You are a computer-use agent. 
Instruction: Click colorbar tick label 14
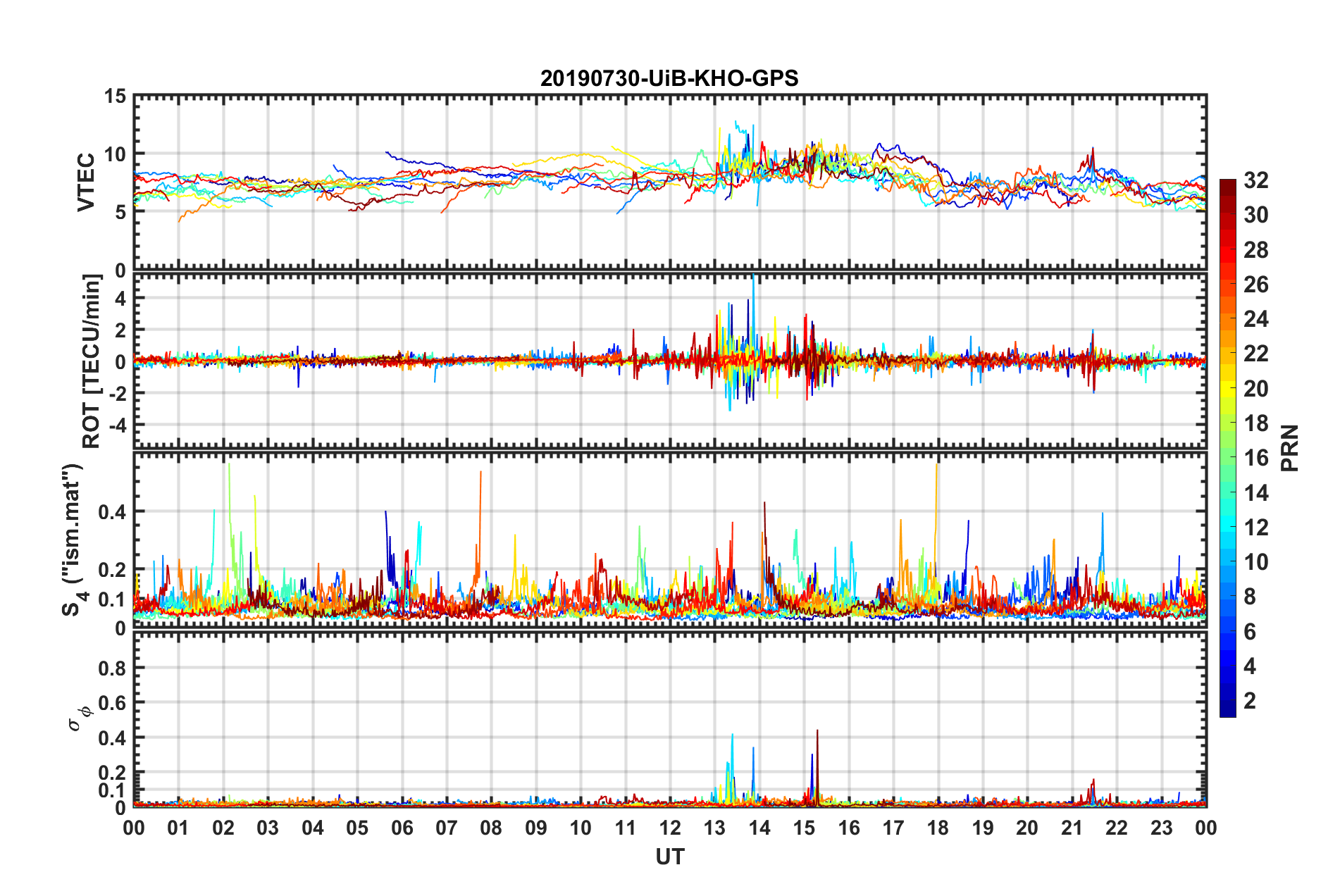tap(1255, 493)
